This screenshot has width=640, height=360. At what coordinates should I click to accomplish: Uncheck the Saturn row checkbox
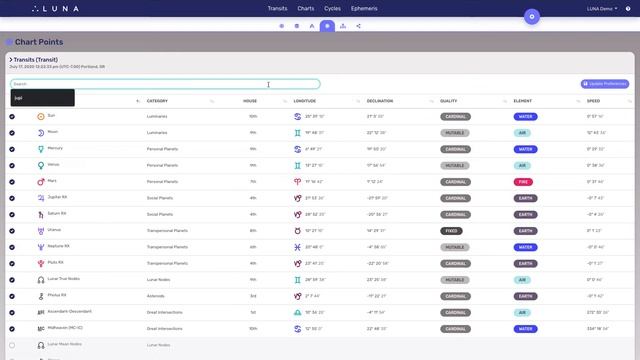12,215
